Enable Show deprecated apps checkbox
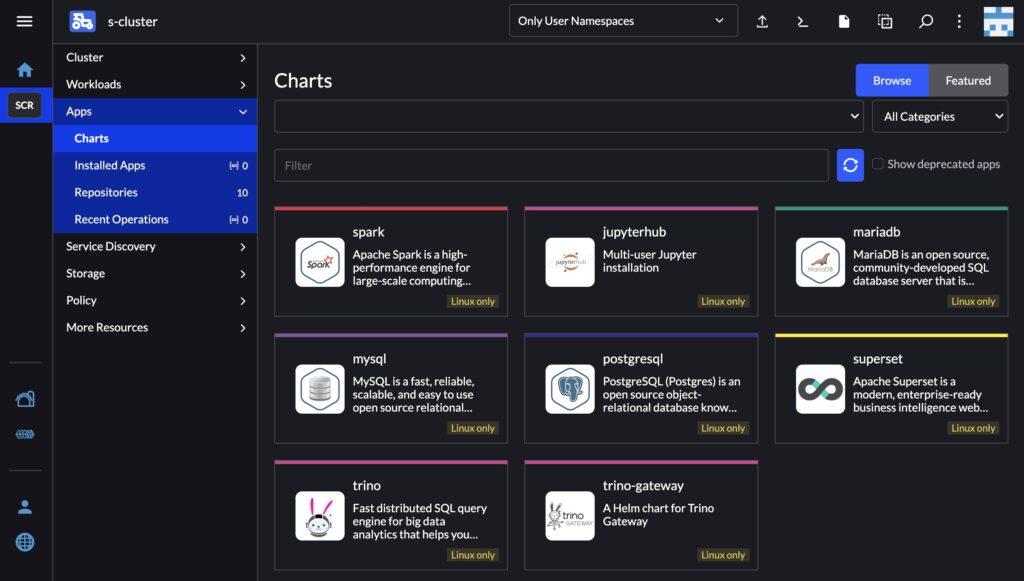Image resolution: width=1024 pixels, height=581 pixels. [x=878, y=164]
